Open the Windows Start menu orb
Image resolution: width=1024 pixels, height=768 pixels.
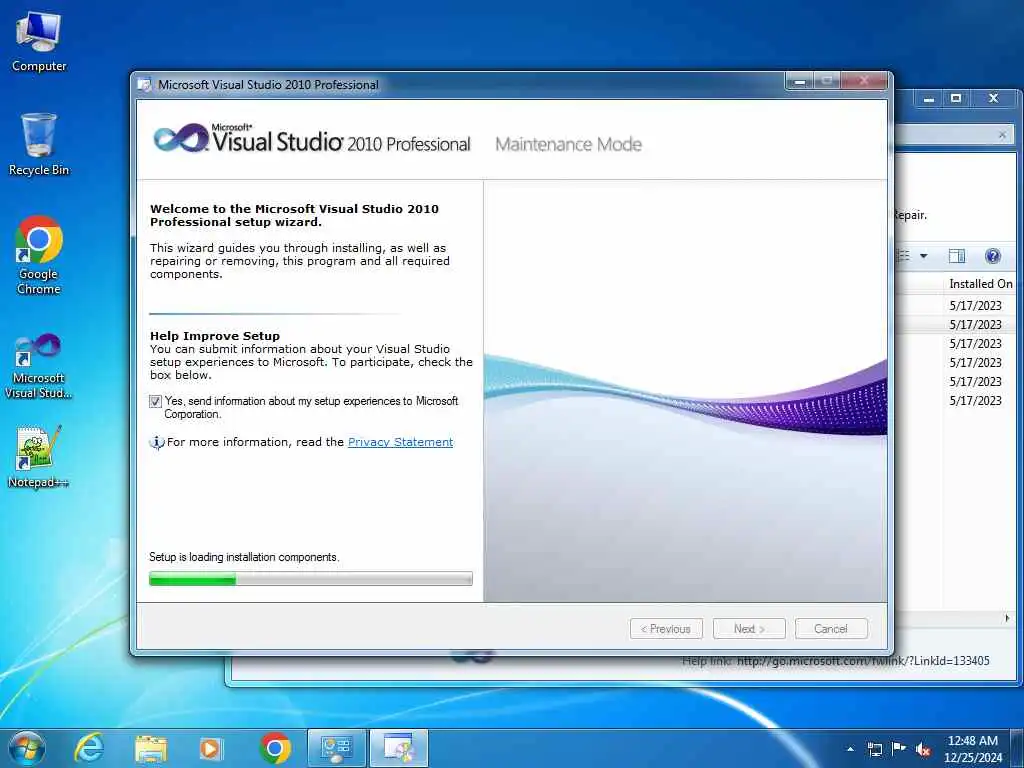click(27, 748)
